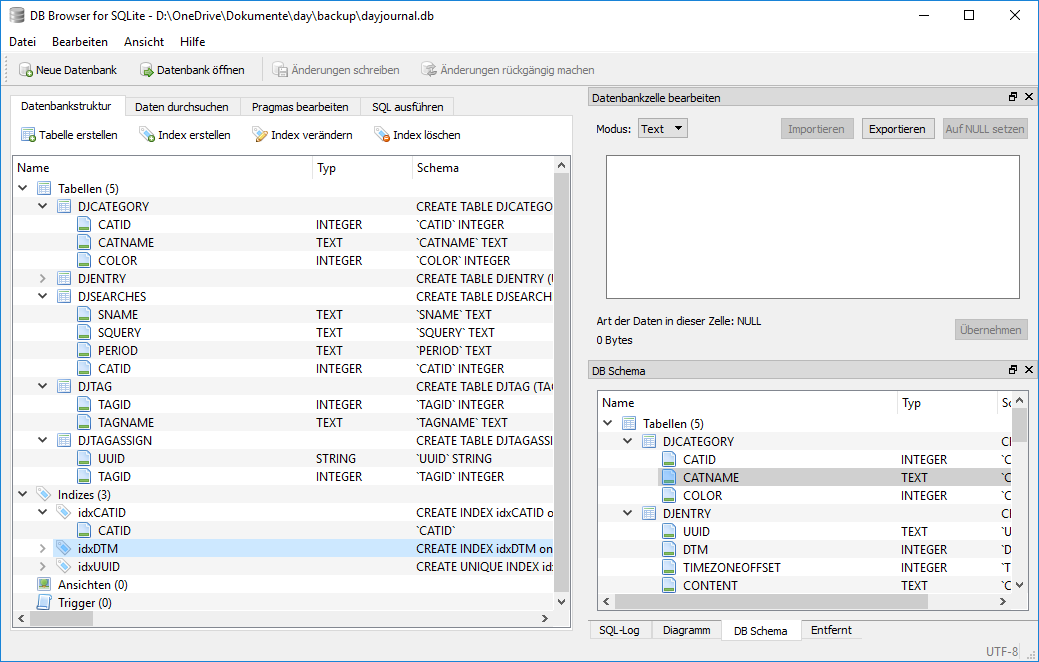Click the index icon next to idxUUID
The image size is (1039, 662).
tap(64, 567)
